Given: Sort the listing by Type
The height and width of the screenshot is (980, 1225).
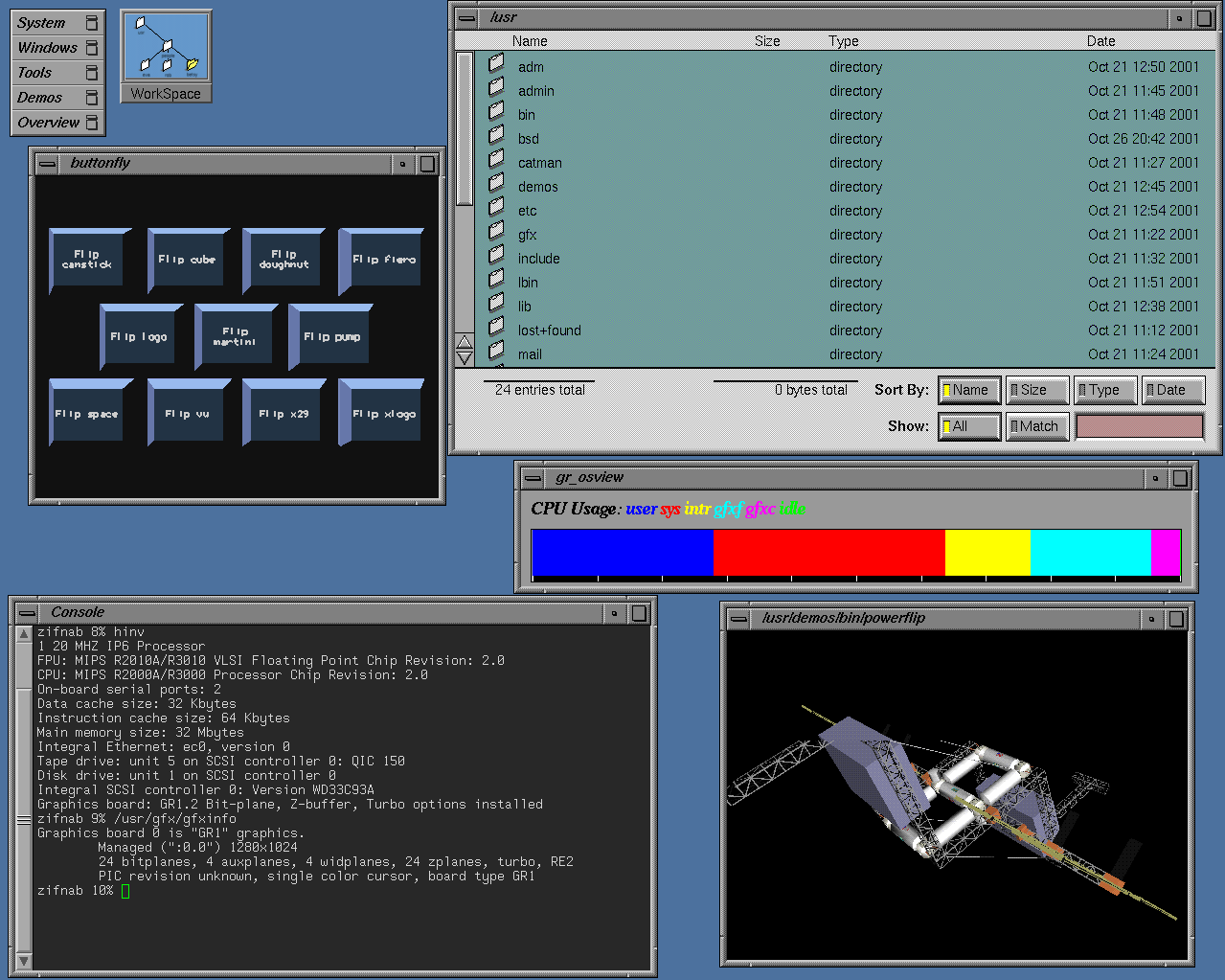Looking at the screenshot, I should [x=1104, y=390].
